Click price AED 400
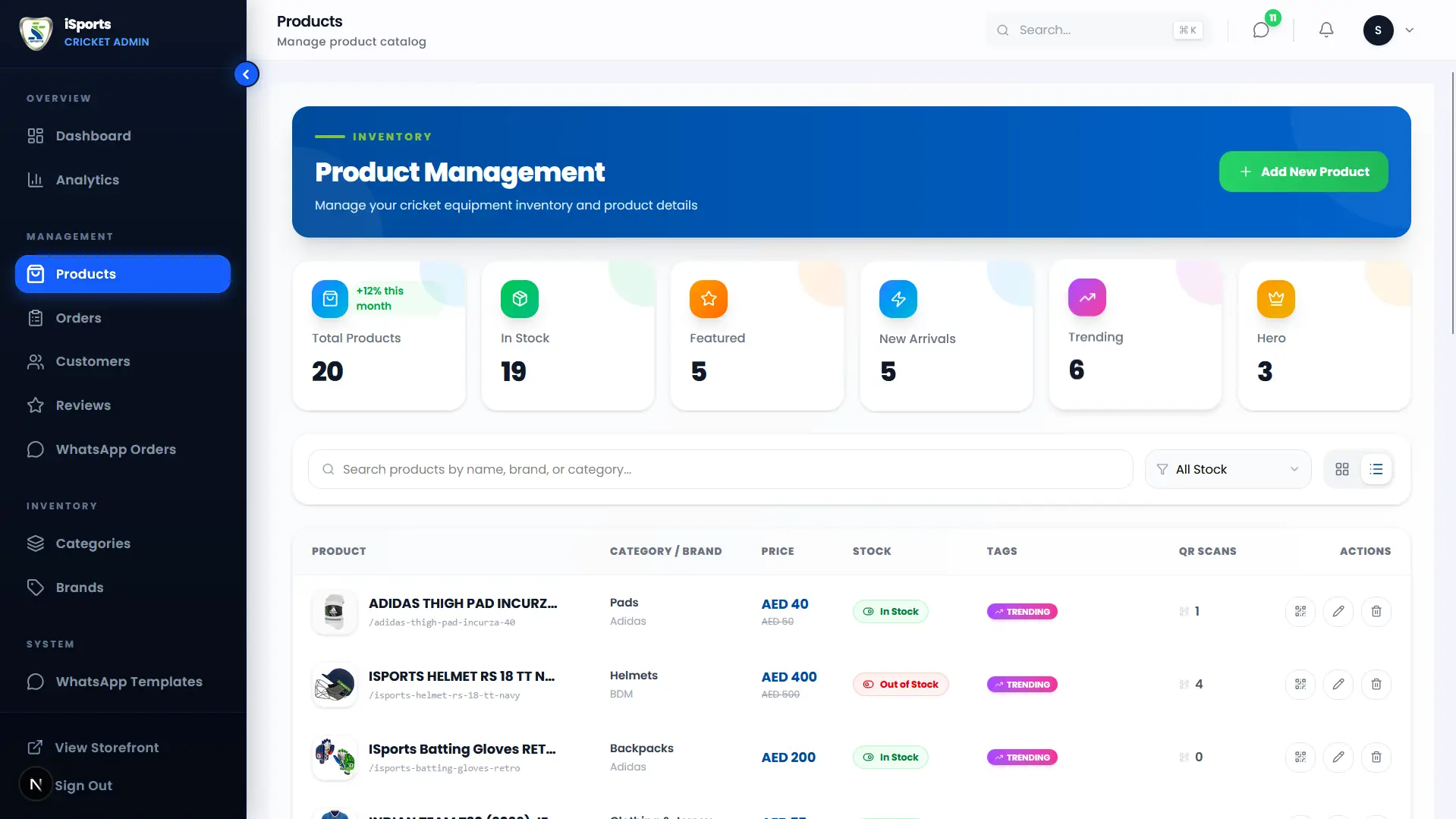1456x819 pixels. 789,677
